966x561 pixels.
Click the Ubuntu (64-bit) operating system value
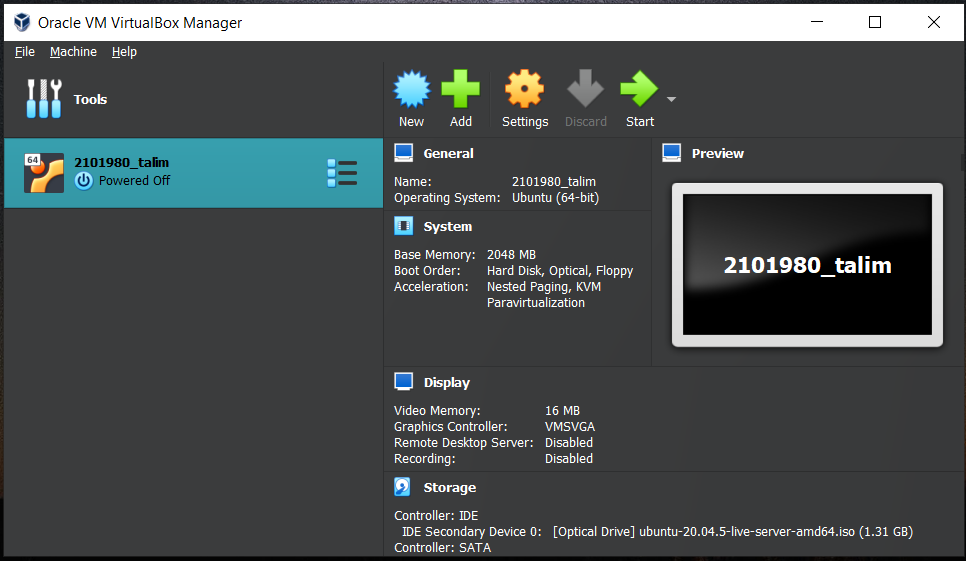pos(555,198)
